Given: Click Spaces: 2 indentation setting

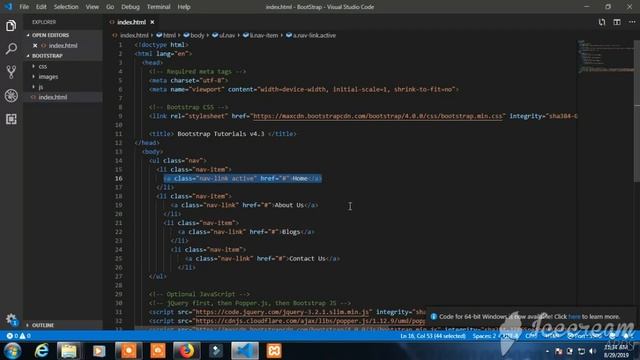Looking at the screenshot, I should point(484,336).
